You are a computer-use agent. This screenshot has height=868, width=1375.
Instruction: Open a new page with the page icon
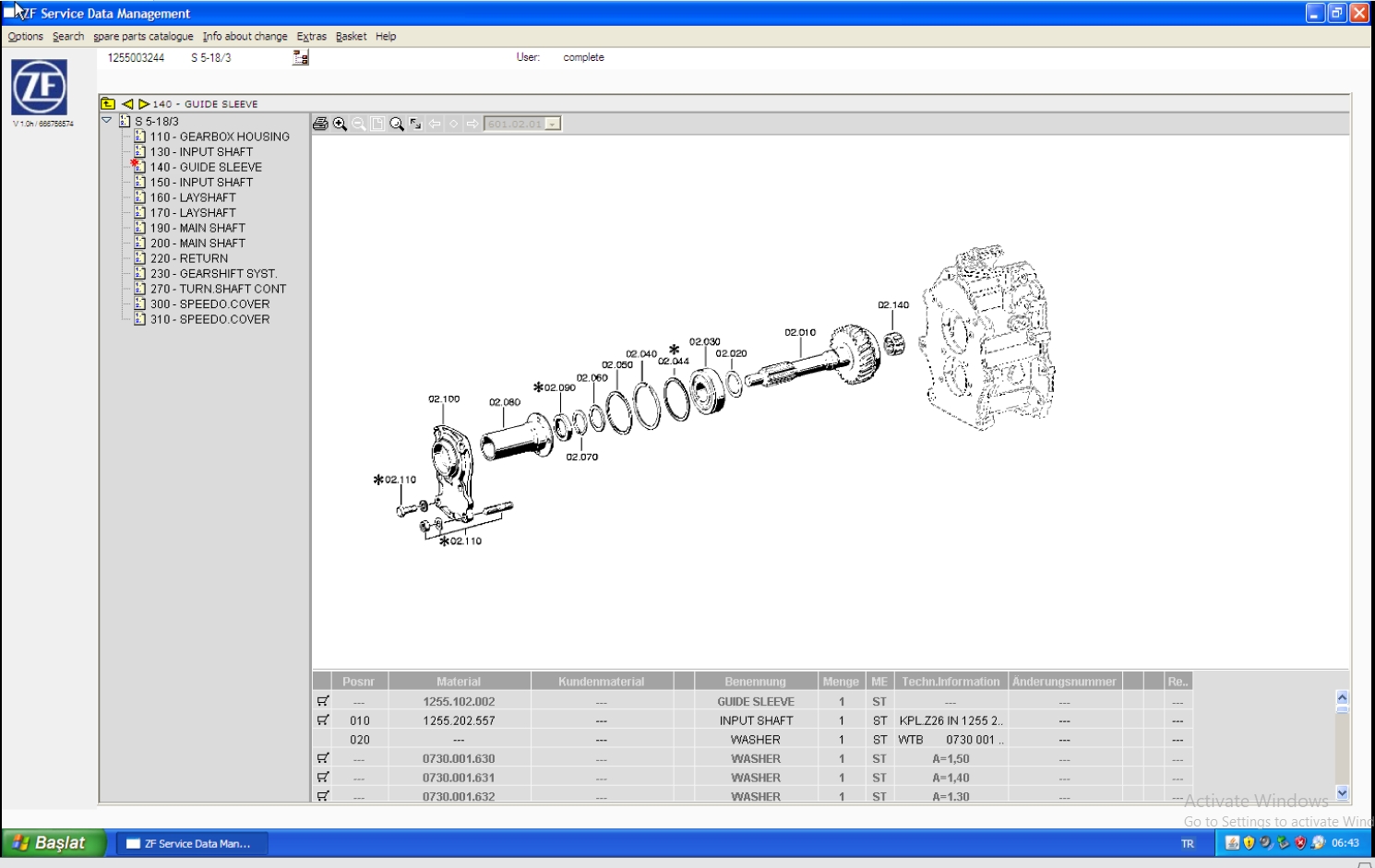(x=376, y=124)
